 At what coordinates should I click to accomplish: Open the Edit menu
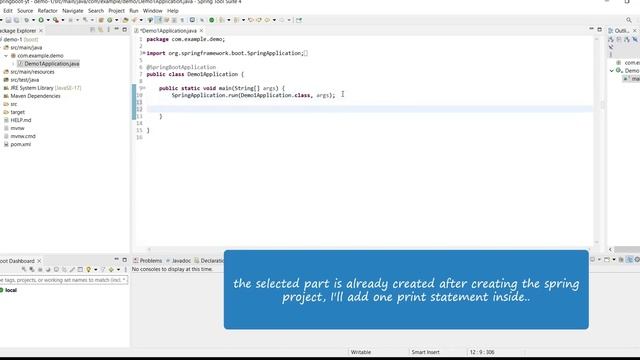click(x=8, y=11)
